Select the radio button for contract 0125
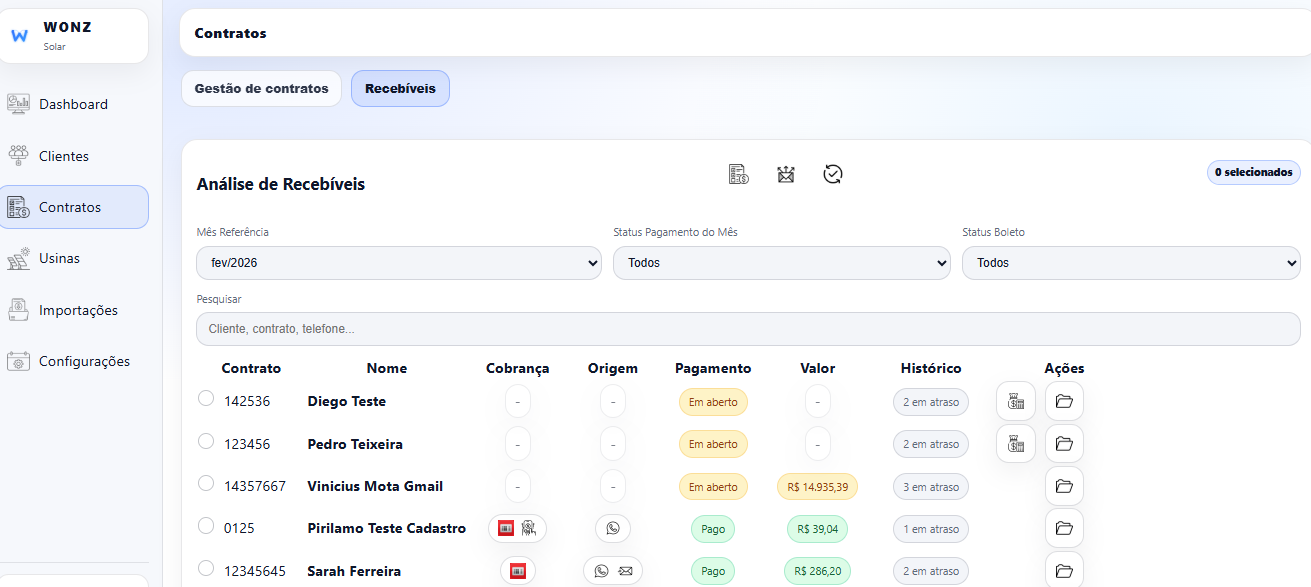Screen dimensions: 1311x587 pos(206,526)
